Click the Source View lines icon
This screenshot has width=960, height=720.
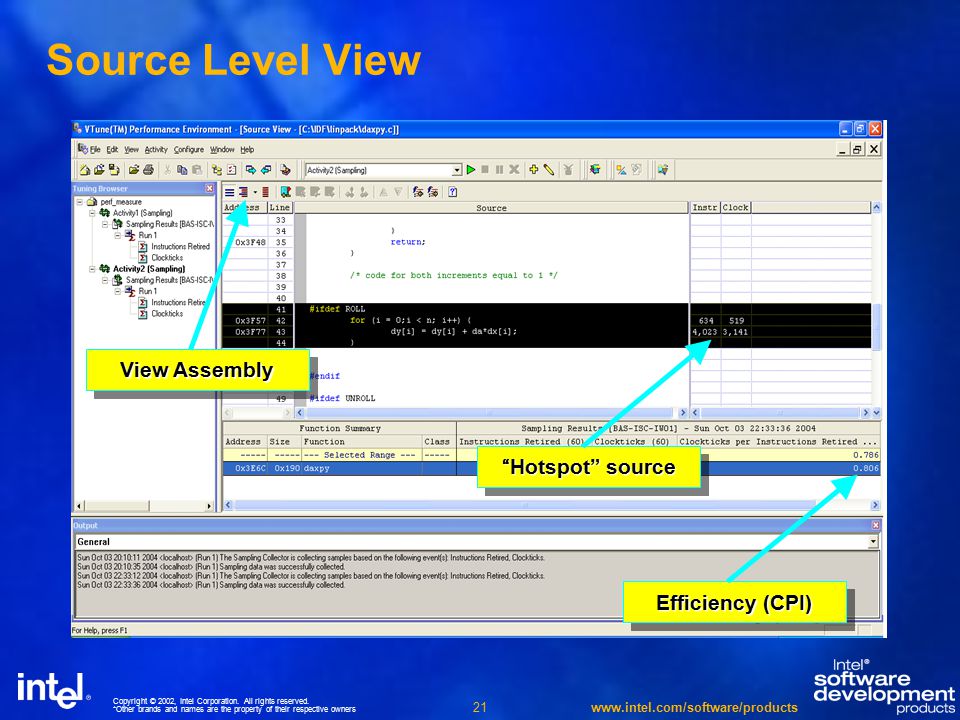(229, 192)
